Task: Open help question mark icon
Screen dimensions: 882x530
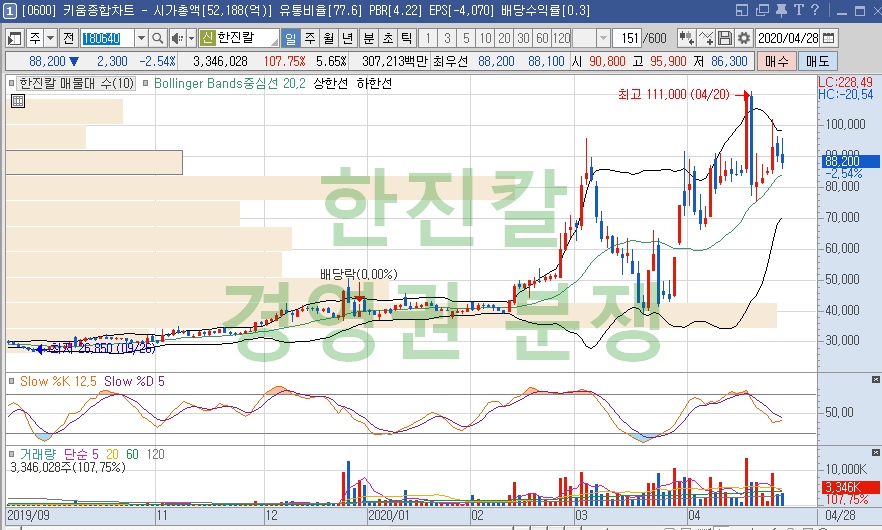Action: tap(814, 10)
